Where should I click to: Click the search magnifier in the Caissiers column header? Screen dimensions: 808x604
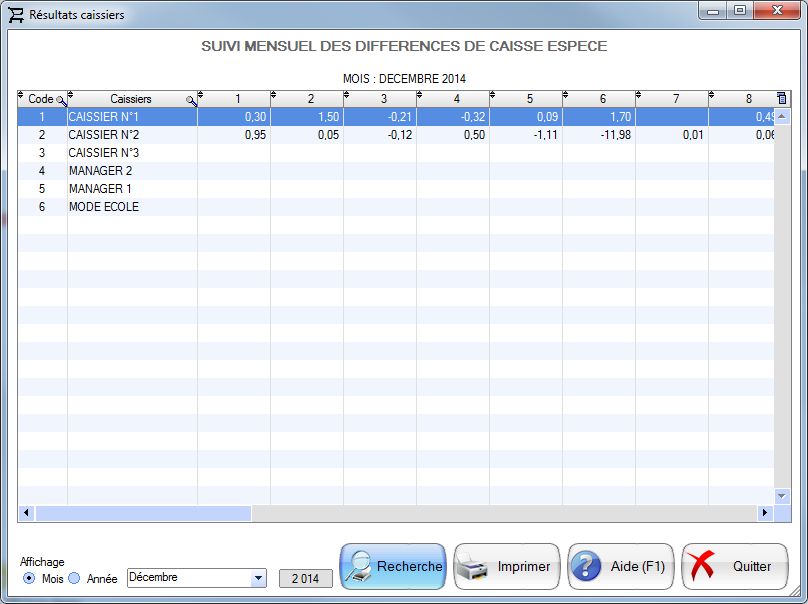tap(190, 99)
